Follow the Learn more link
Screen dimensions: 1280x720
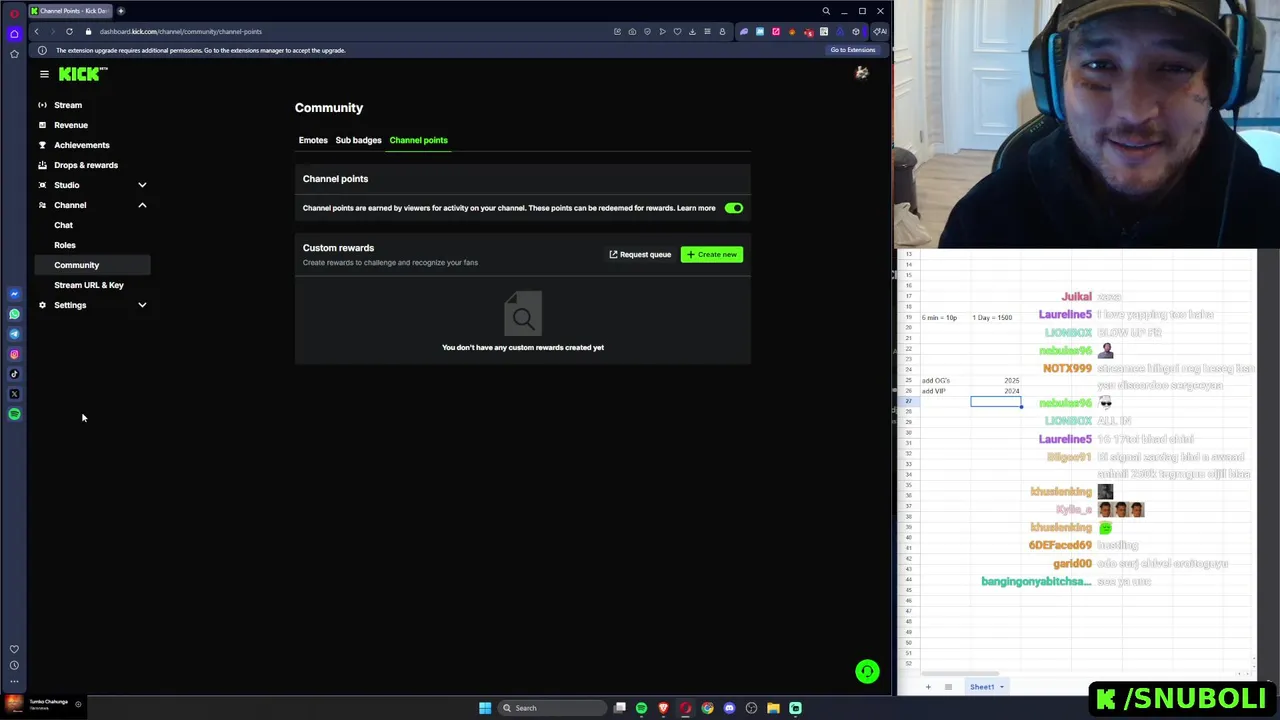point(696,208)
